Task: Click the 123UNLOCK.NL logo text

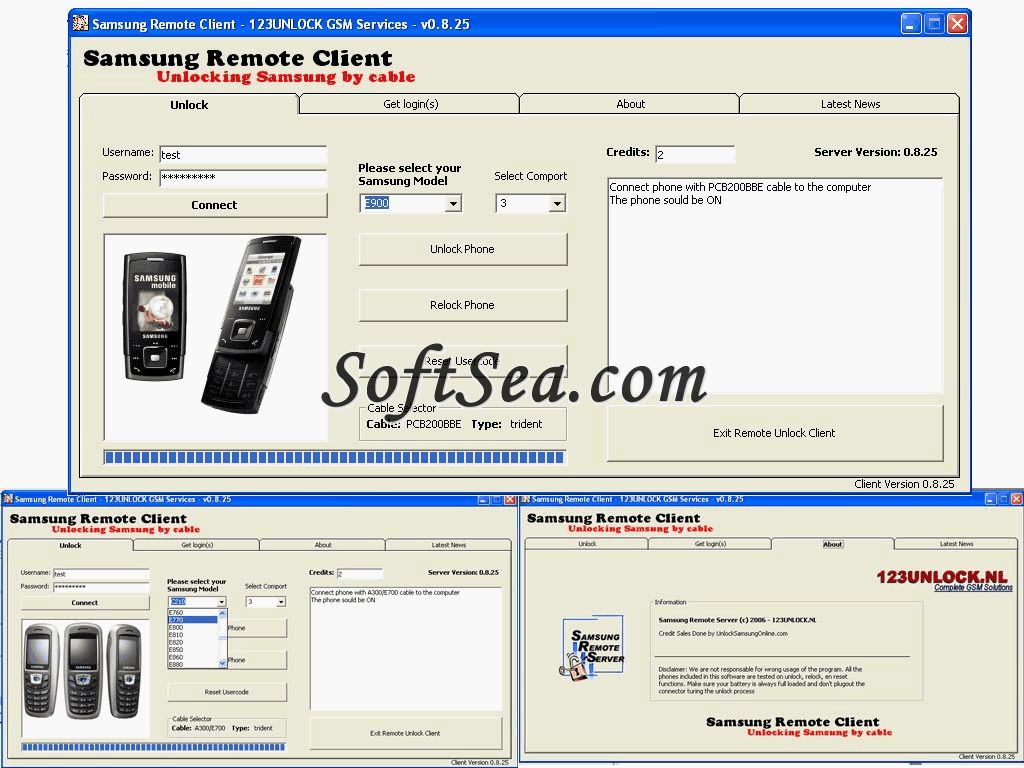Action: coord(942,577)
